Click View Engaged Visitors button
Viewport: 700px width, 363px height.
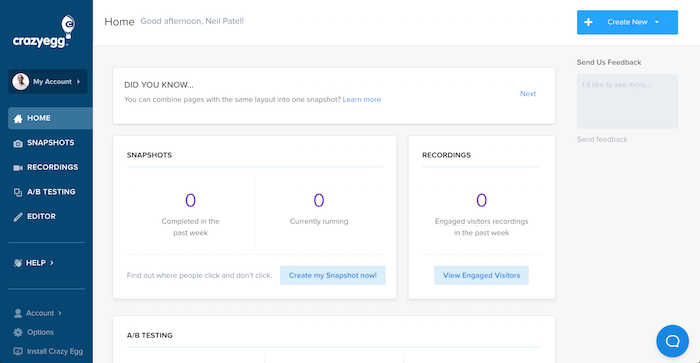click(x=481, y=275)
